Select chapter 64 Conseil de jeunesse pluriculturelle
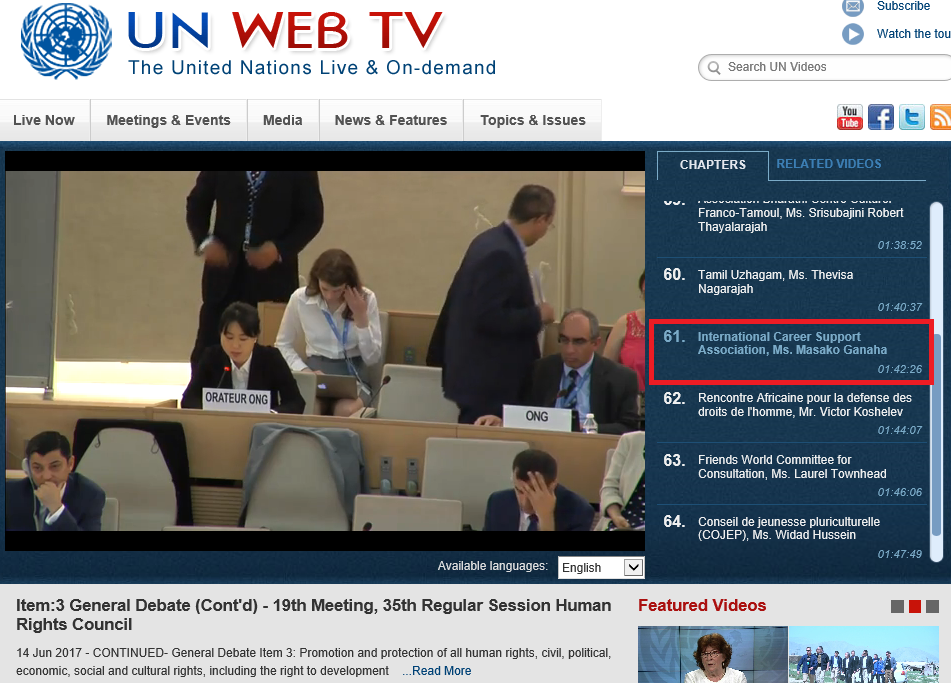The height and width of the screenshot is (683, 951). [x=791, y=537]
